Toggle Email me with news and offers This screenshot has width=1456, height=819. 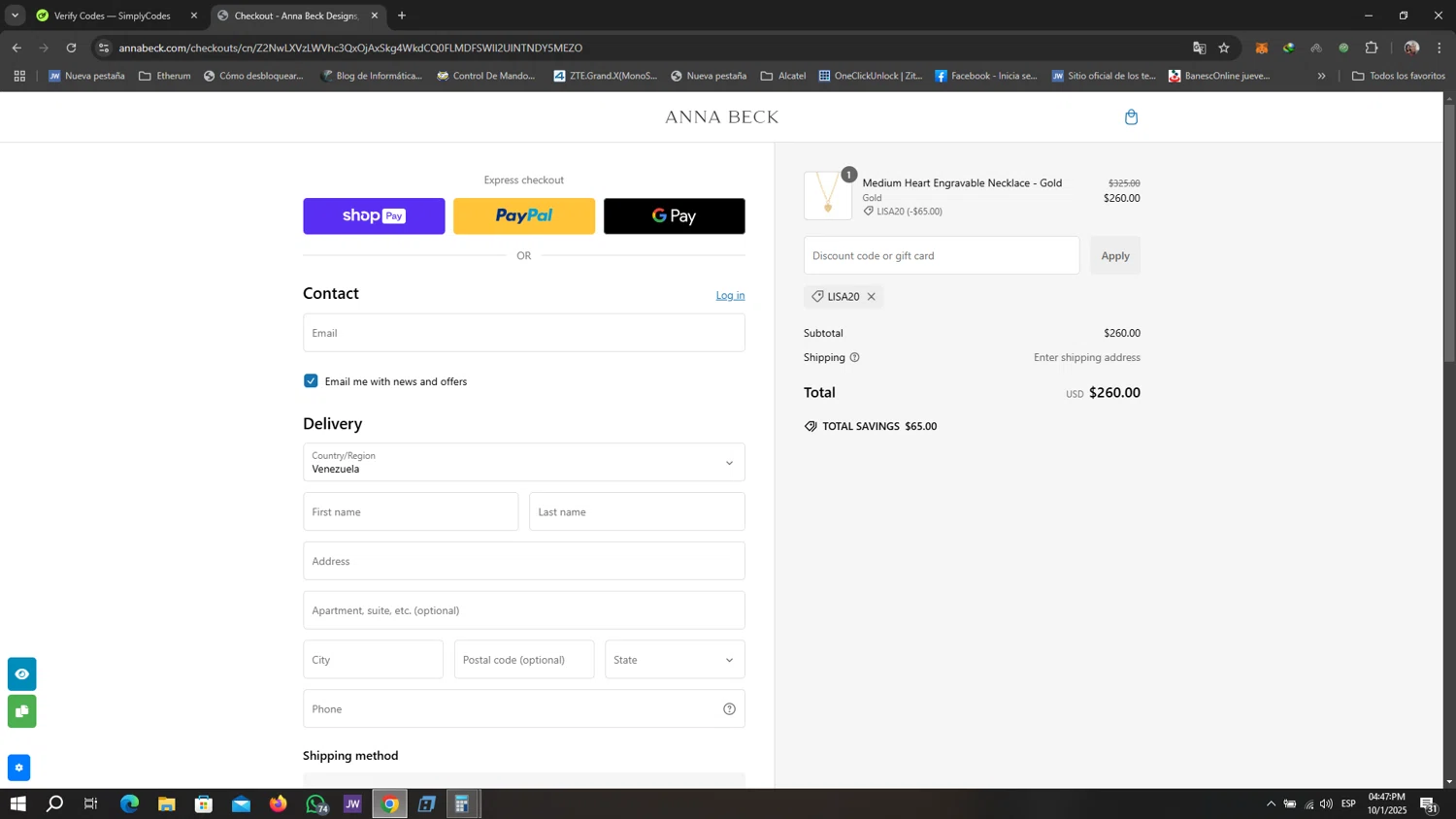click(311, 381)
